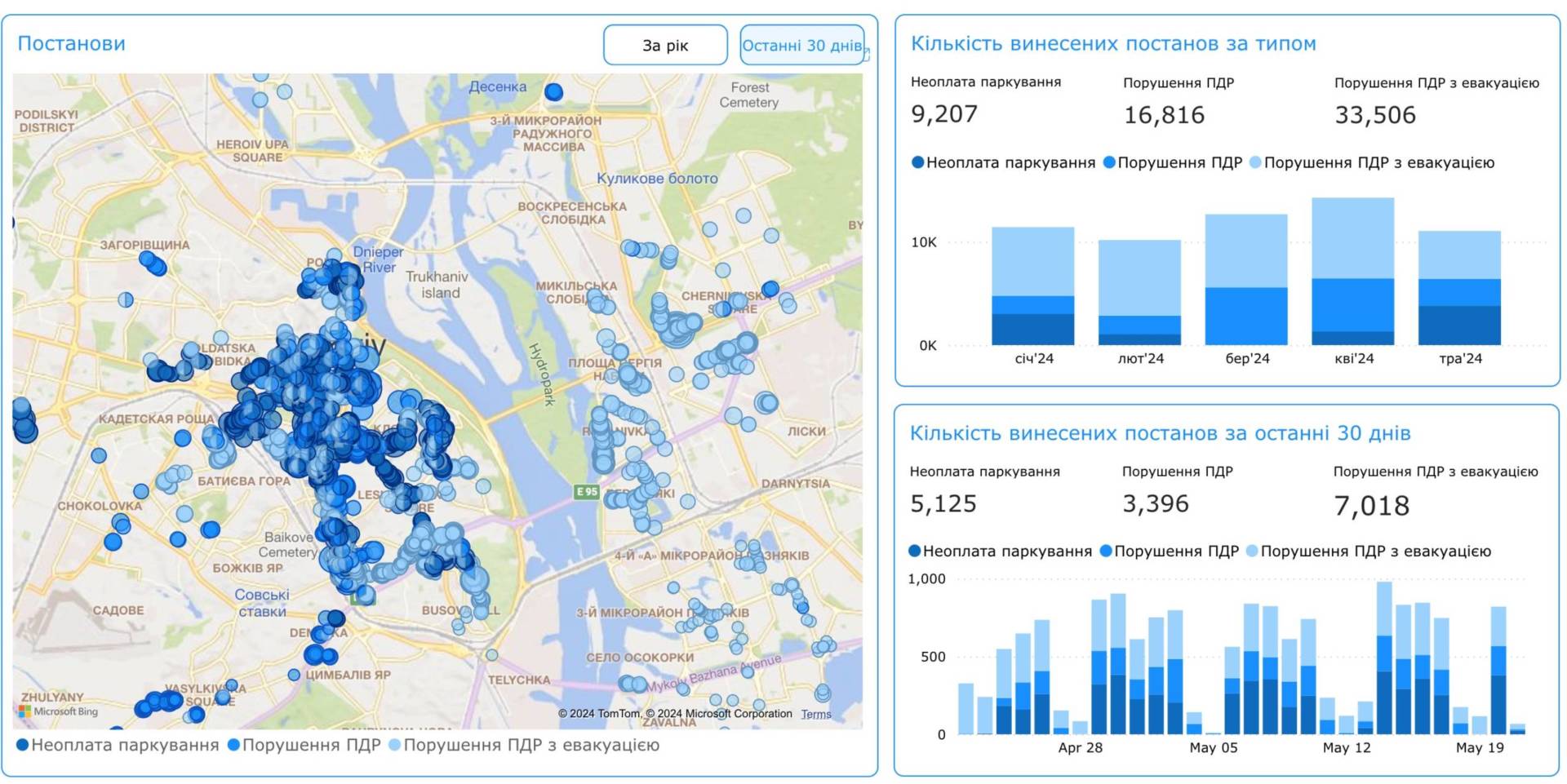Screen dimensions: 1567x784
Task: Click Порушення ПДР legend dot below map
Action: [x=233, y=745]
